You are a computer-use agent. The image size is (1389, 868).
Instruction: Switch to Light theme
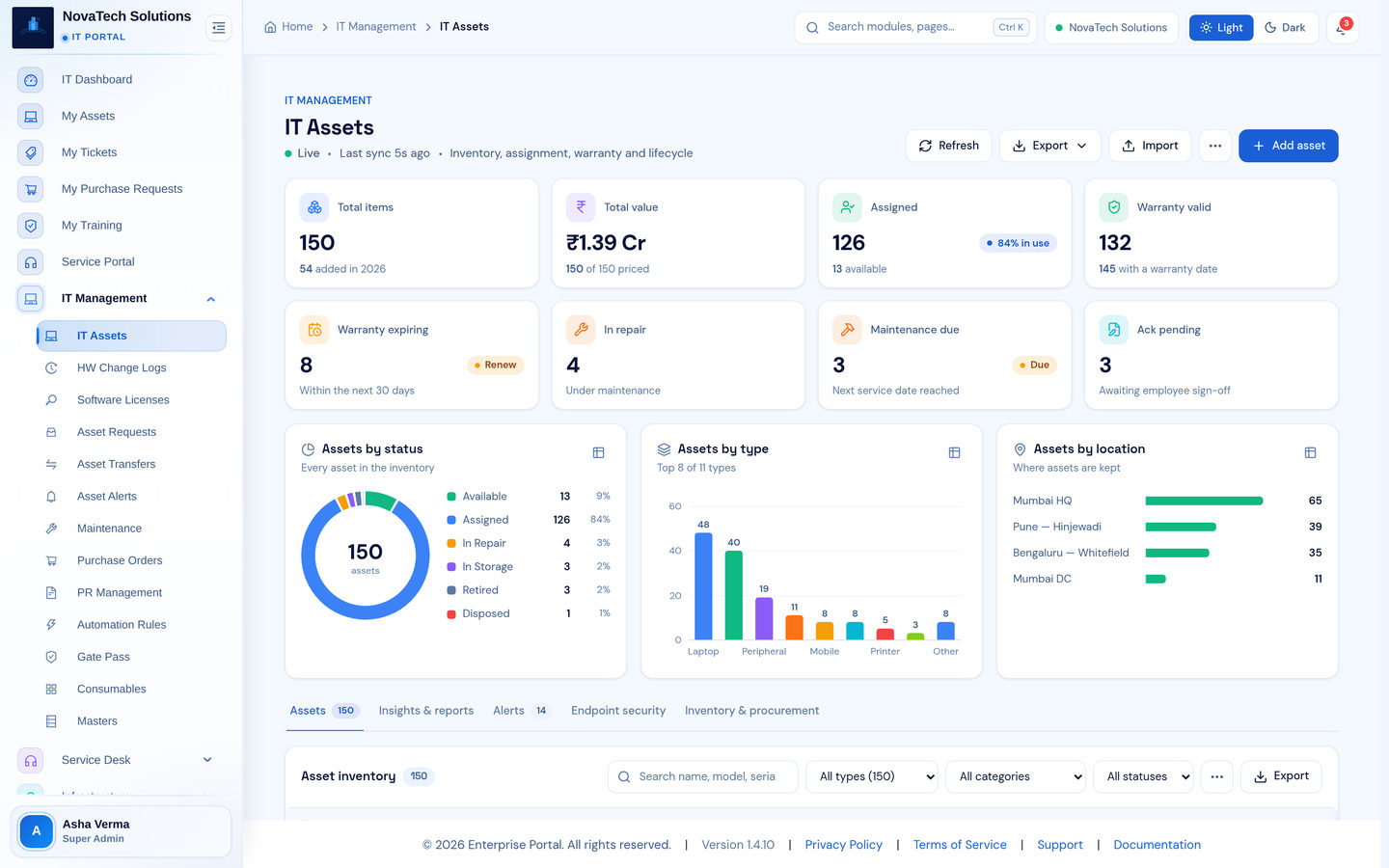1221,28
